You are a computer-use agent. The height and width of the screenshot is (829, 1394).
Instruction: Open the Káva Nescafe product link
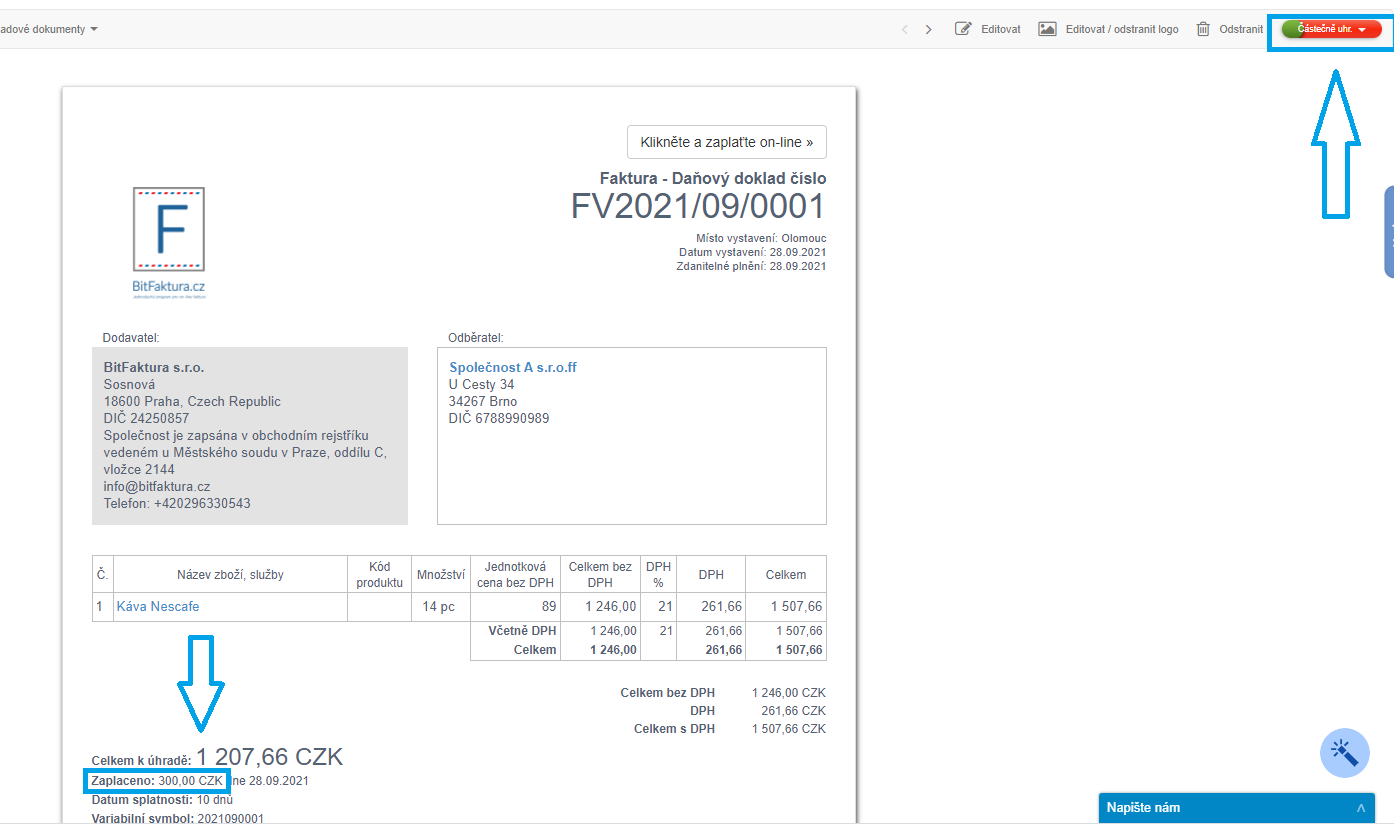158,606
